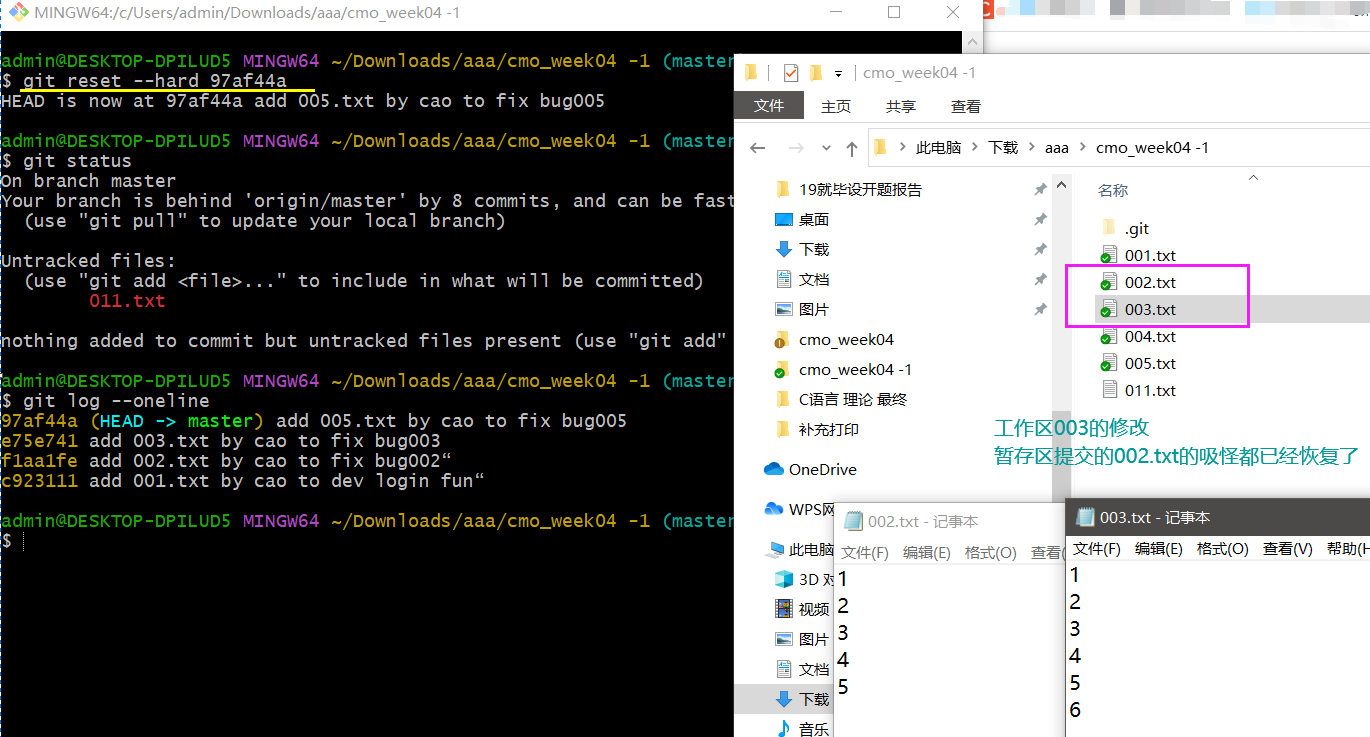
Task: Click the 视频 film icon
Action: [784, 609]
